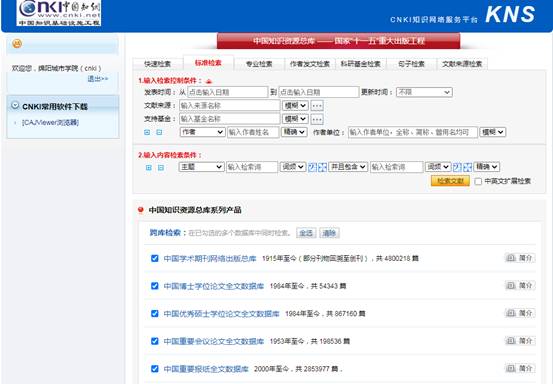Add content search row with plus icon
The height and width of the screenshot is (384, 553).
pos(149,167)
